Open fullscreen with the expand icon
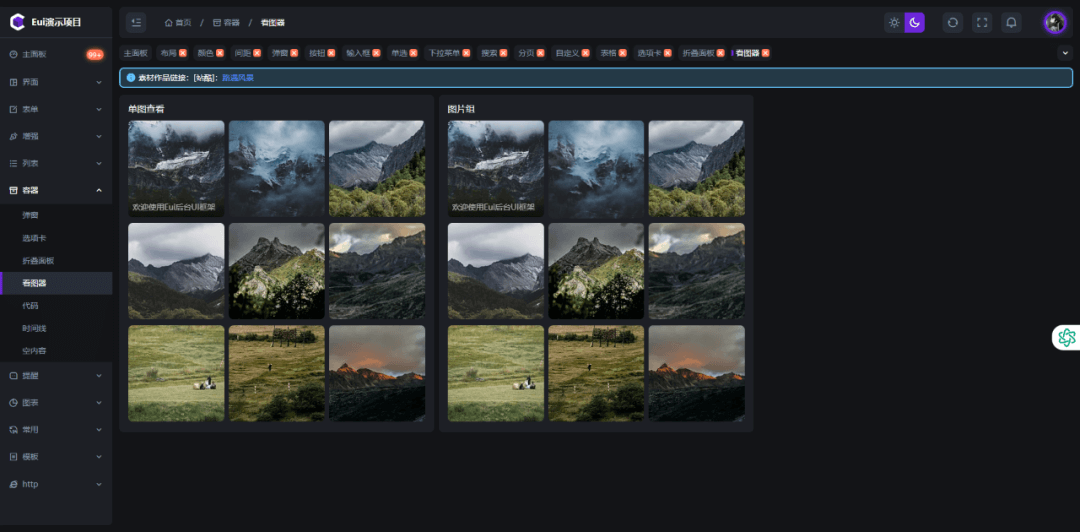The height and width of the screenshot is (532, 1080). pos(982,23)
